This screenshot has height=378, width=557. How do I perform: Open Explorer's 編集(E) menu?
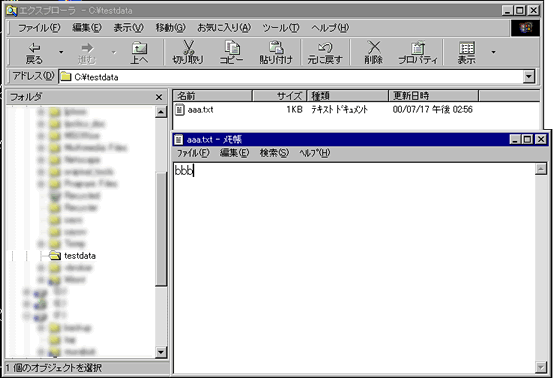pyautogui.click(x=87, y=27)
